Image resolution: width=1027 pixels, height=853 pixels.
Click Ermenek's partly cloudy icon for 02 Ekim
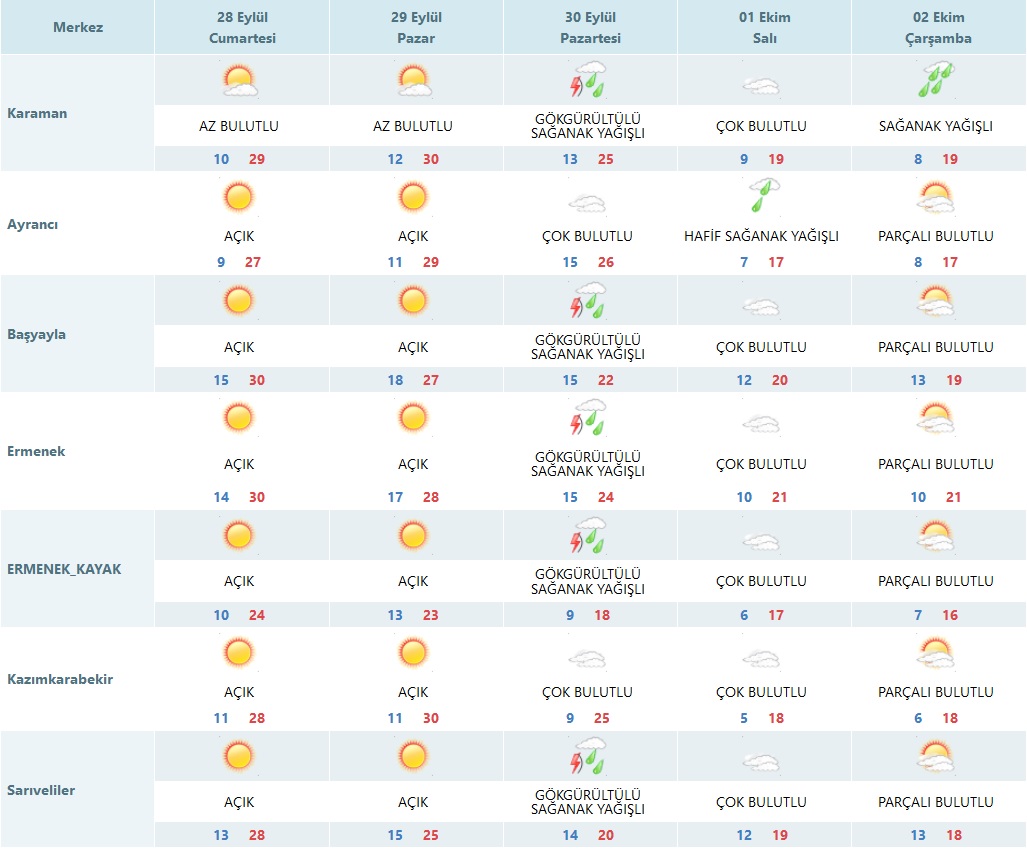936,418
